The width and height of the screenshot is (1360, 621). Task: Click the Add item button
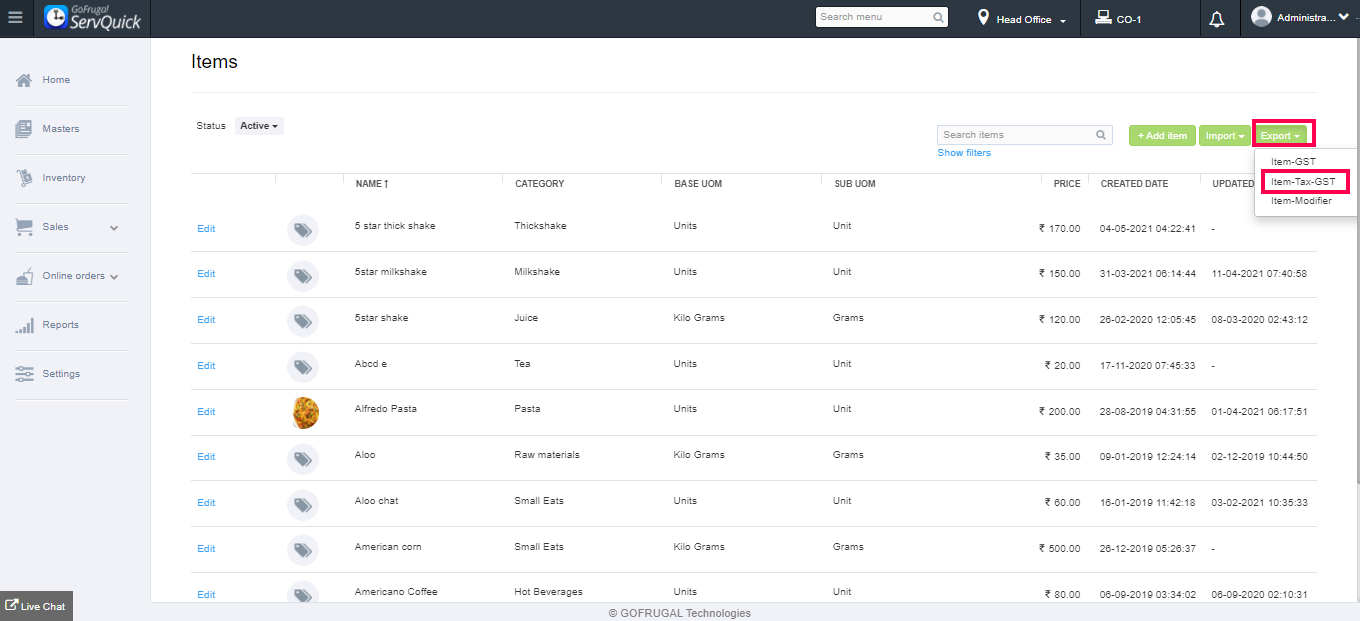[x=1162, y=136]
